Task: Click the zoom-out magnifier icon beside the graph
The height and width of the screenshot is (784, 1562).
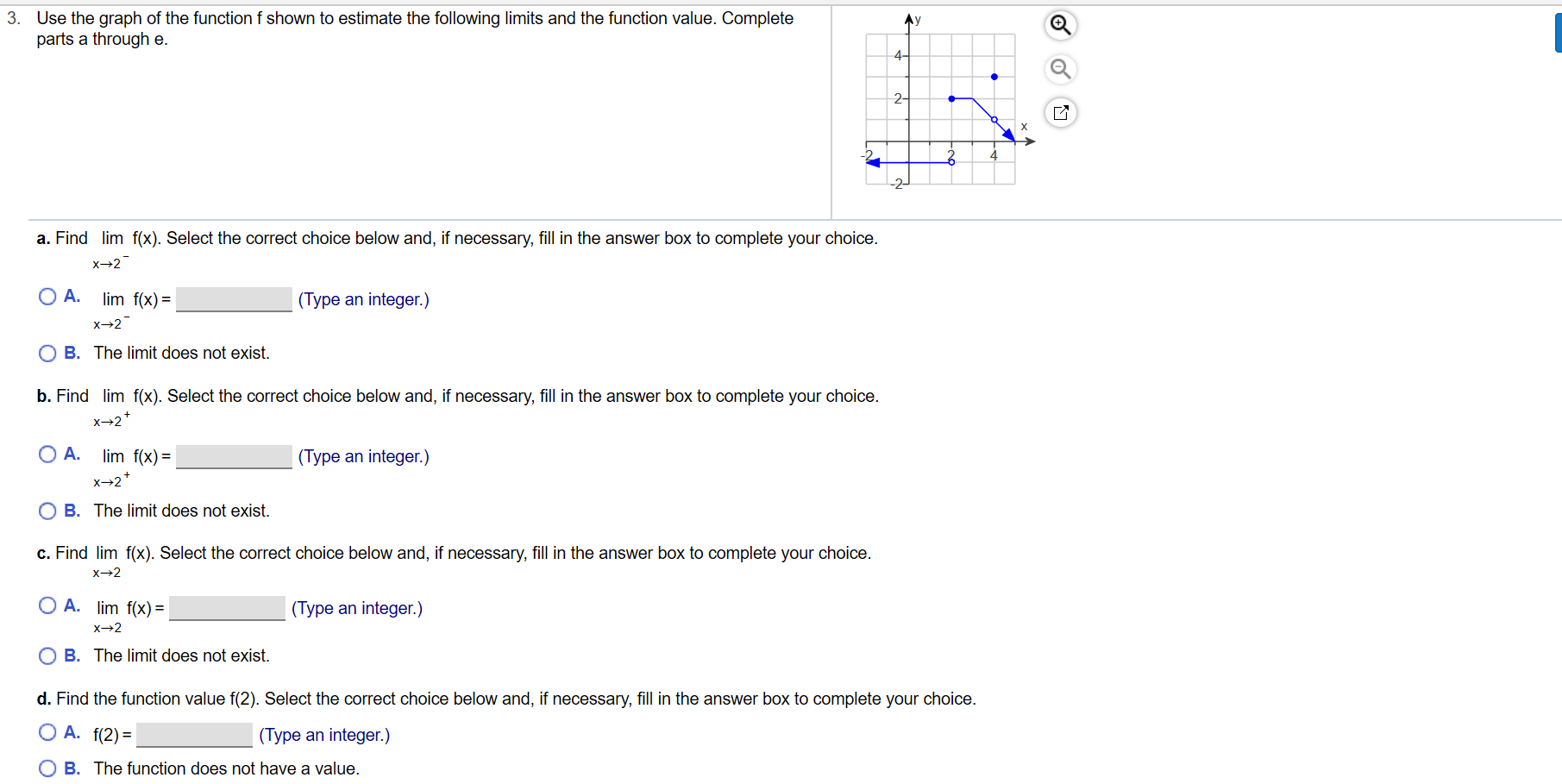Action: pyautogui.click(x=1060, y=69)
